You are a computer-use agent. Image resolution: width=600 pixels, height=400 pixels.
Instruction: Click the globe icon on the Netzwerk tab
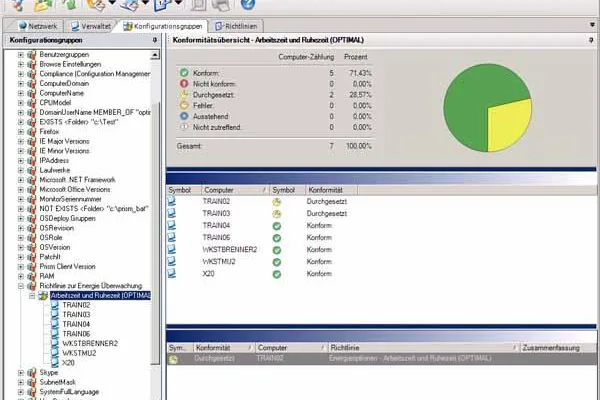click(23, 26)
